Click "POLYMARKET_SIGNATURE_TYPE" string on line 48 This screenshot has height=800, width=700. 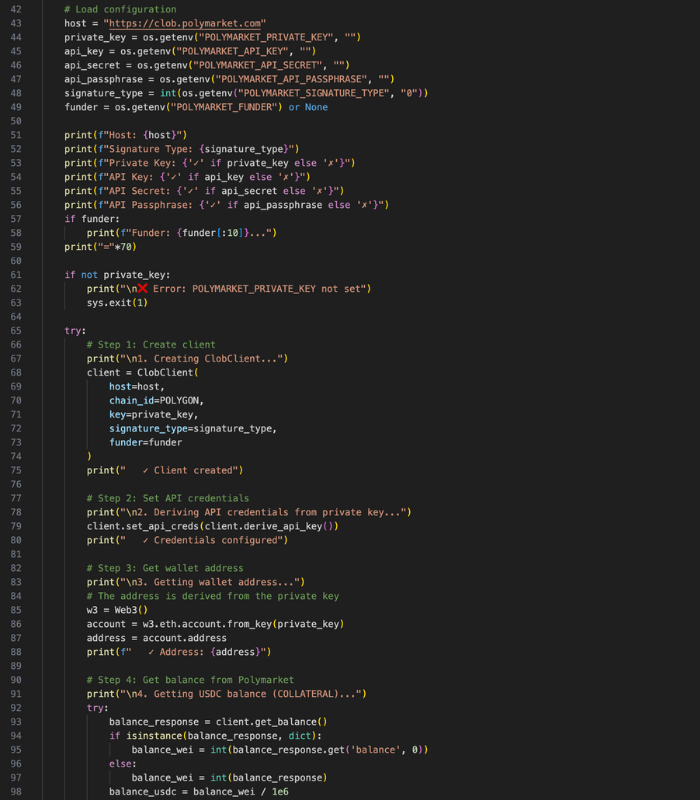tap(314, 93)
